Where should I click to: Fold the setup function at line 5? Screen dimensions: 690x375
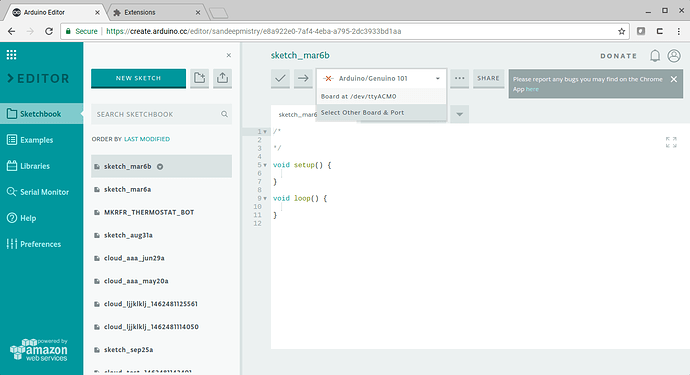265,165
